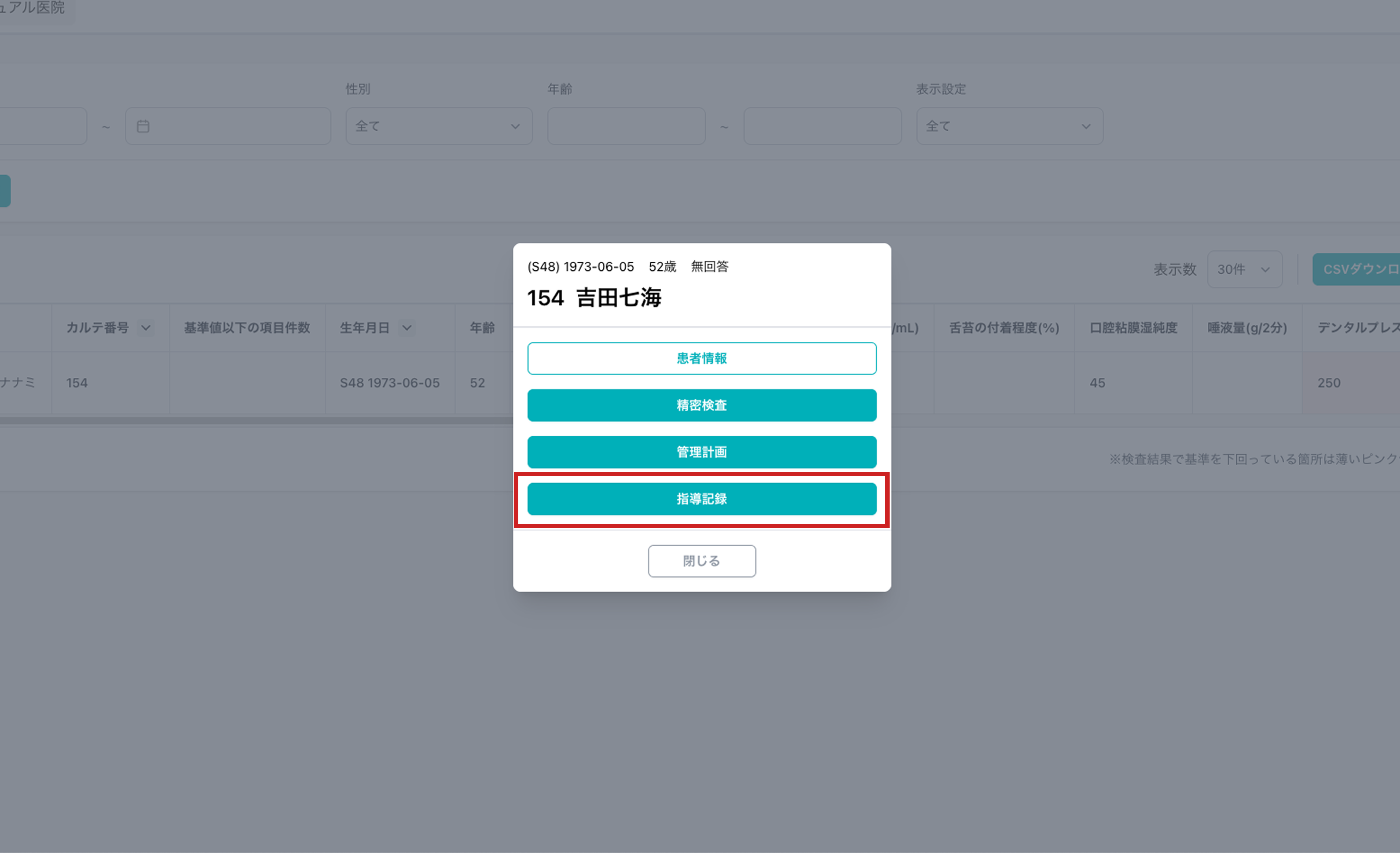This screenshot has width=1400, height=853.
Task: Click the dialog title 154 吉田七海
Action: tap(594, 298)
